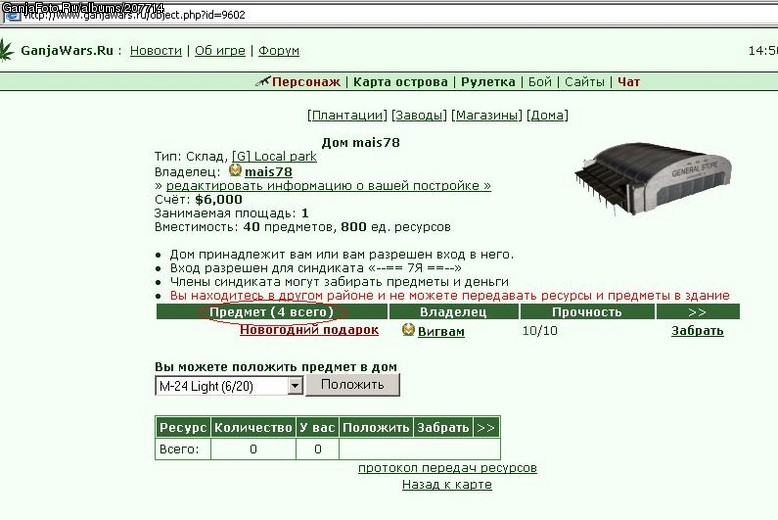
Task: Click the GanjaWars.Ru site title
Action: coord(67,51)
